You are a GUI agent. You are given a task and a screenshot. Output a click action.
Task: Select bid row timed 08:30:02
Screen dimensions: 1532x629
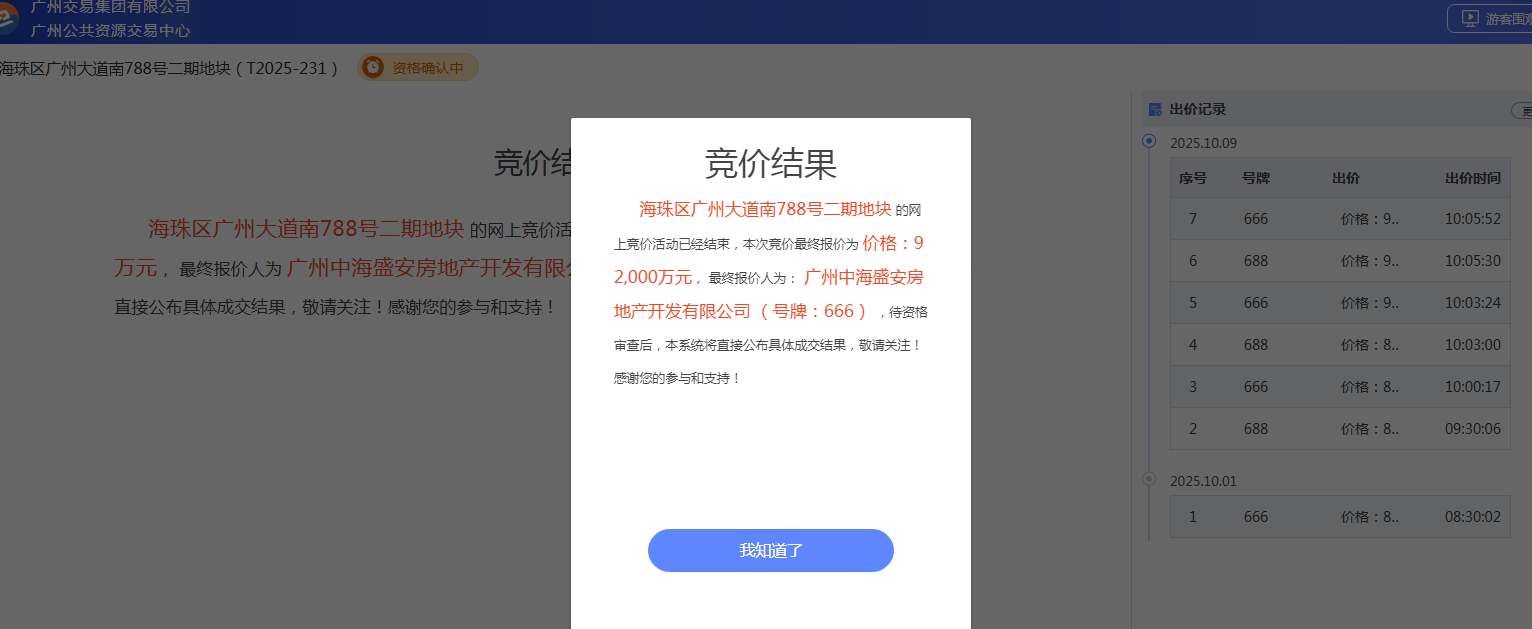click(1340, 517)
